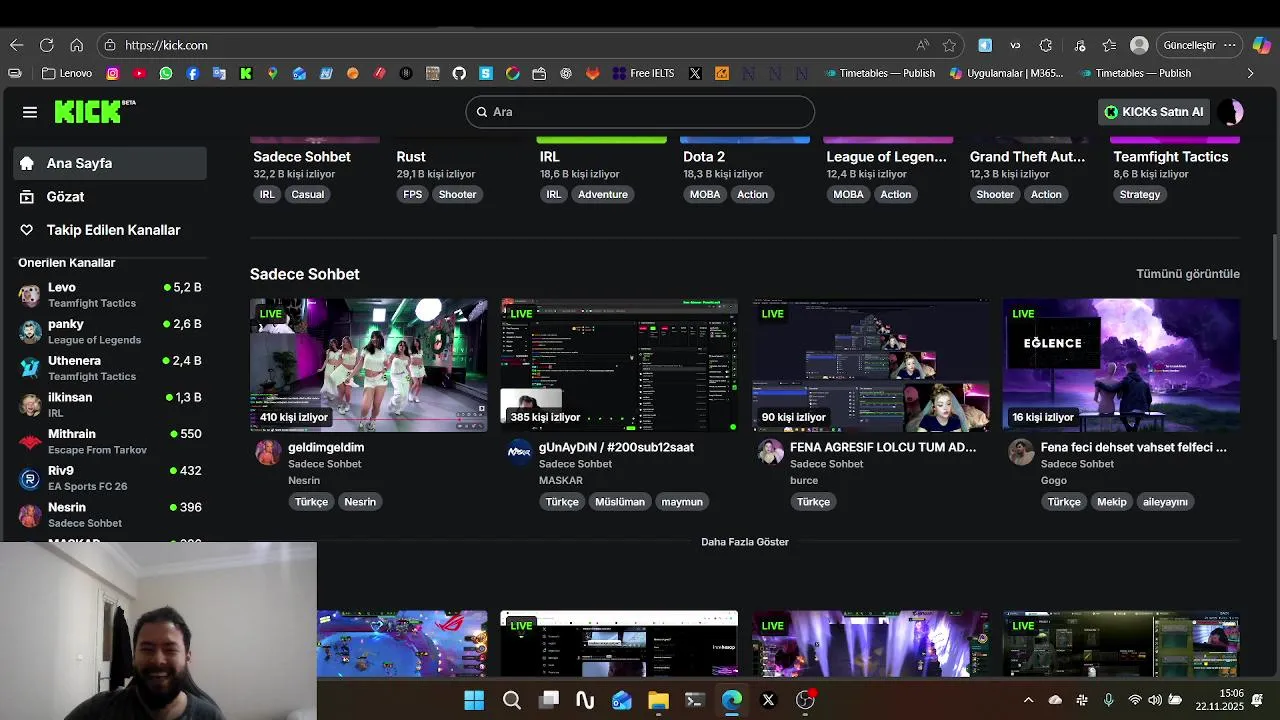The height and width of the screenshot is (720, 1280).
Task: Open the WhatsApp bookmark icon
Action: pyautogui.click(x=166, y=73)
